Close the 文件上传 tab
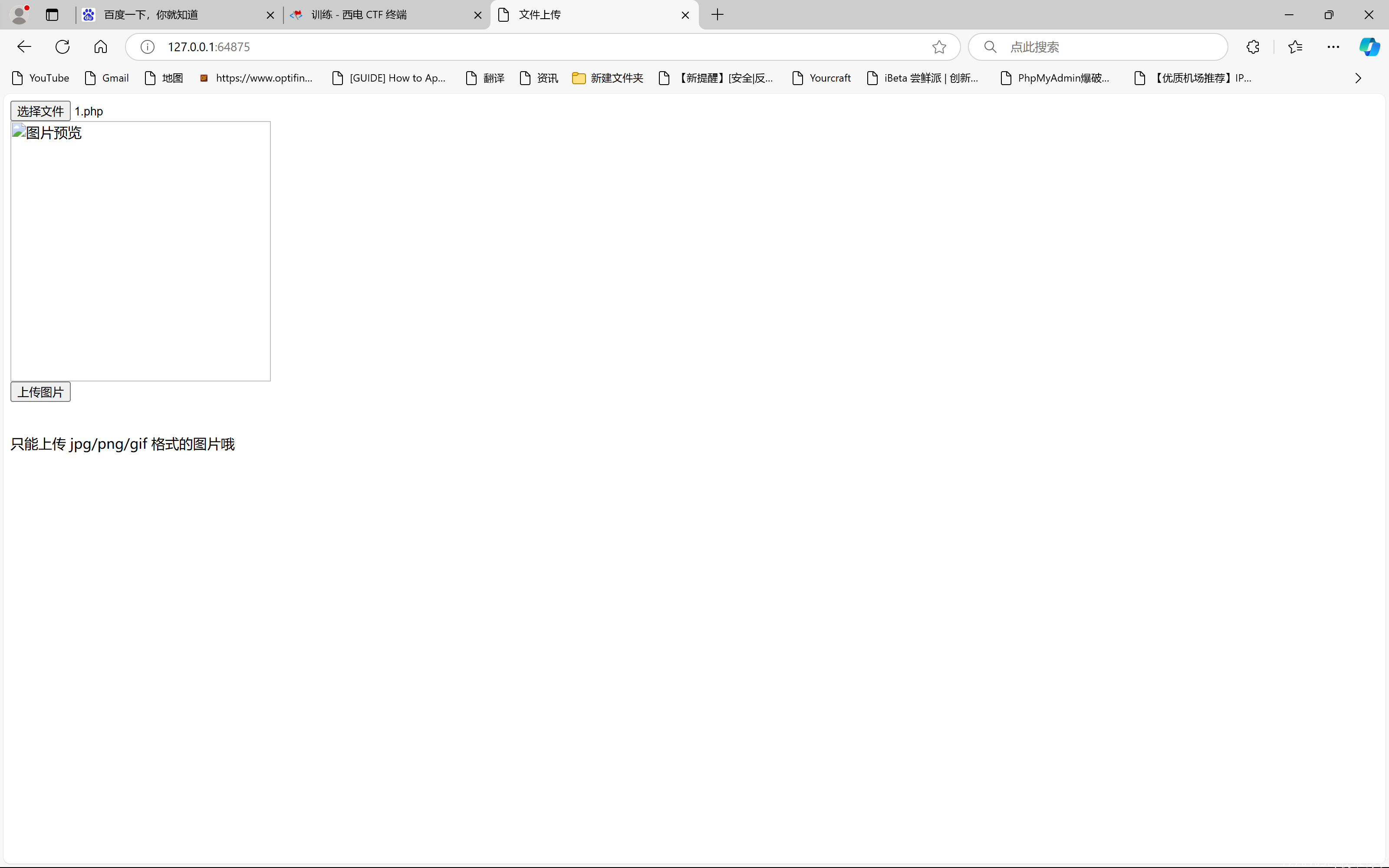 click(685, 16)
